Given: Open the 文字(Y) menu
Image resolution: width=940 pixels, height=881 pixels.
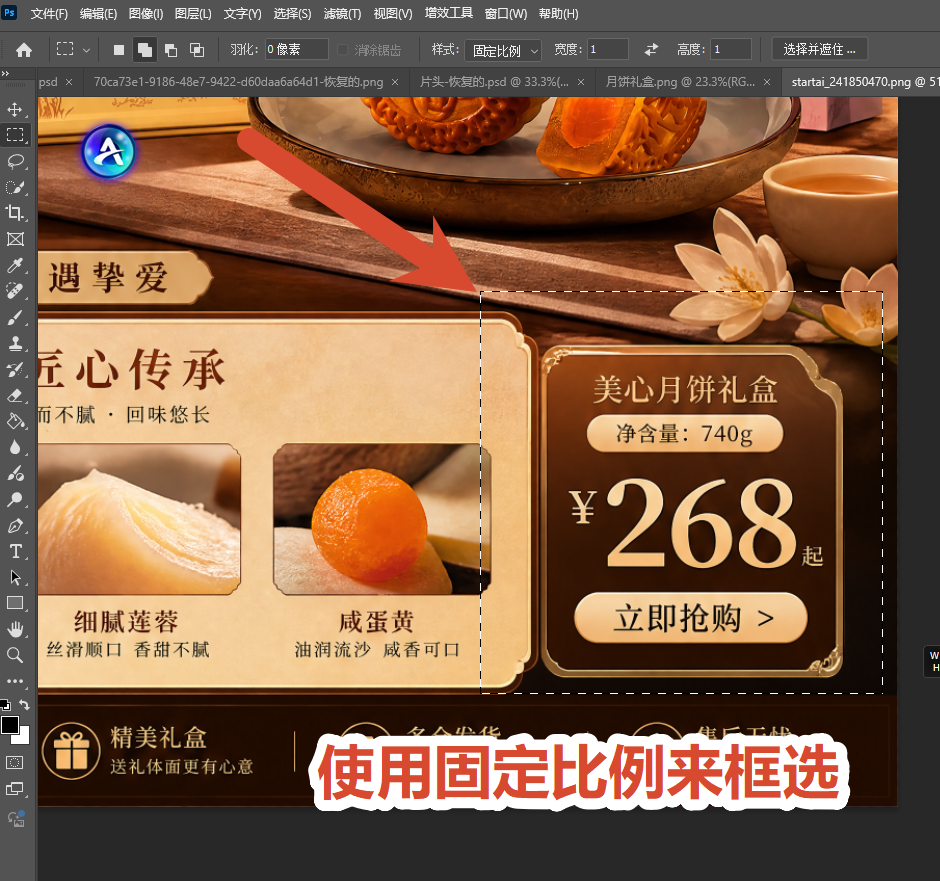Looking at the screenshot, I should click(242, 13).
